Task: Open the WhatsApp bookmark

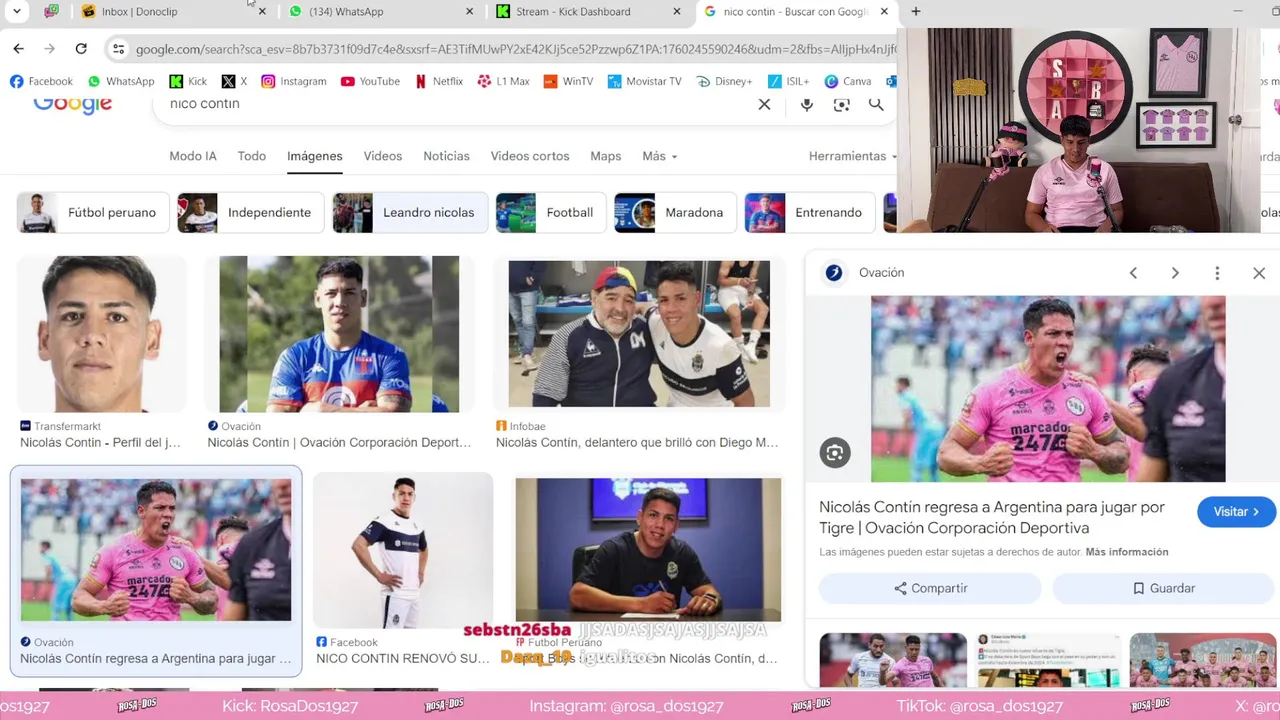Action: [x=121, y=81]
